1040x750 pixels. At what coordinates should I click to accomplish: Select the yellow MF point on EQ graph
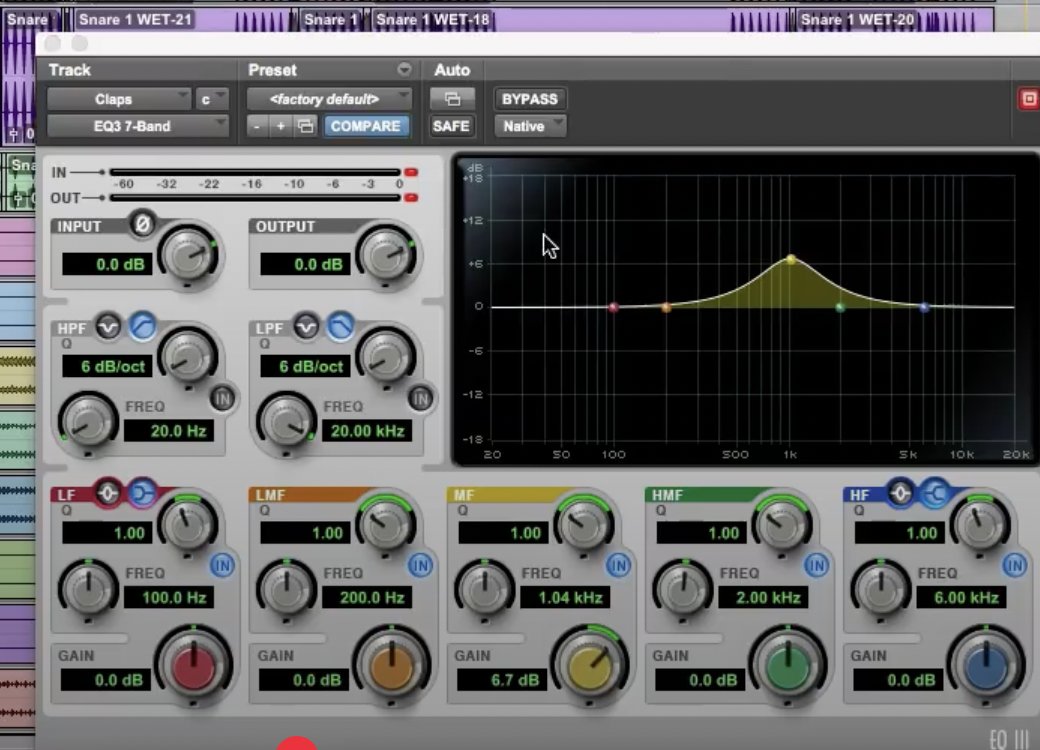pyautogui.click(x=791, y=259)
